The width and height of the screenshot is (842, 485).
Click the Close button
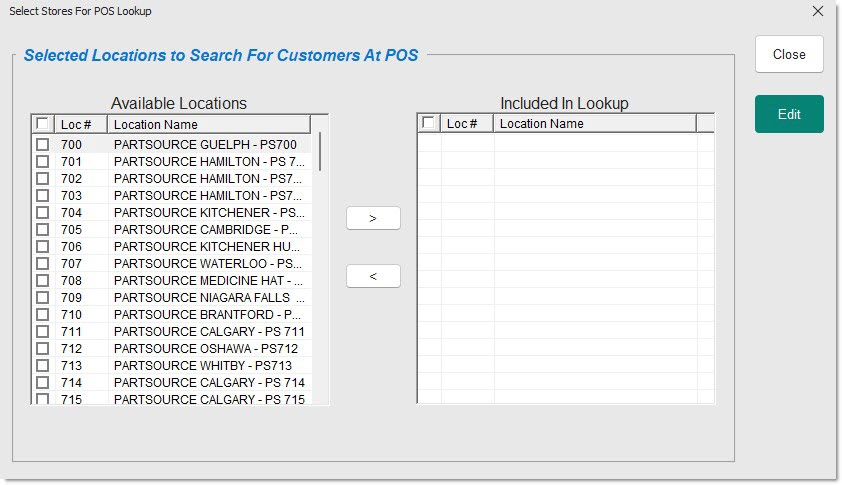(788, 55)
